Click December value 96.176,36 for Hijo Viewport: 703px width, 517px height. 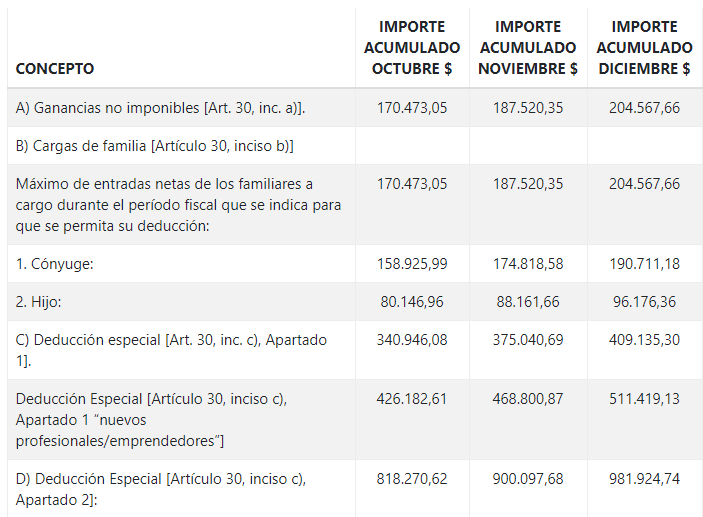644,302
